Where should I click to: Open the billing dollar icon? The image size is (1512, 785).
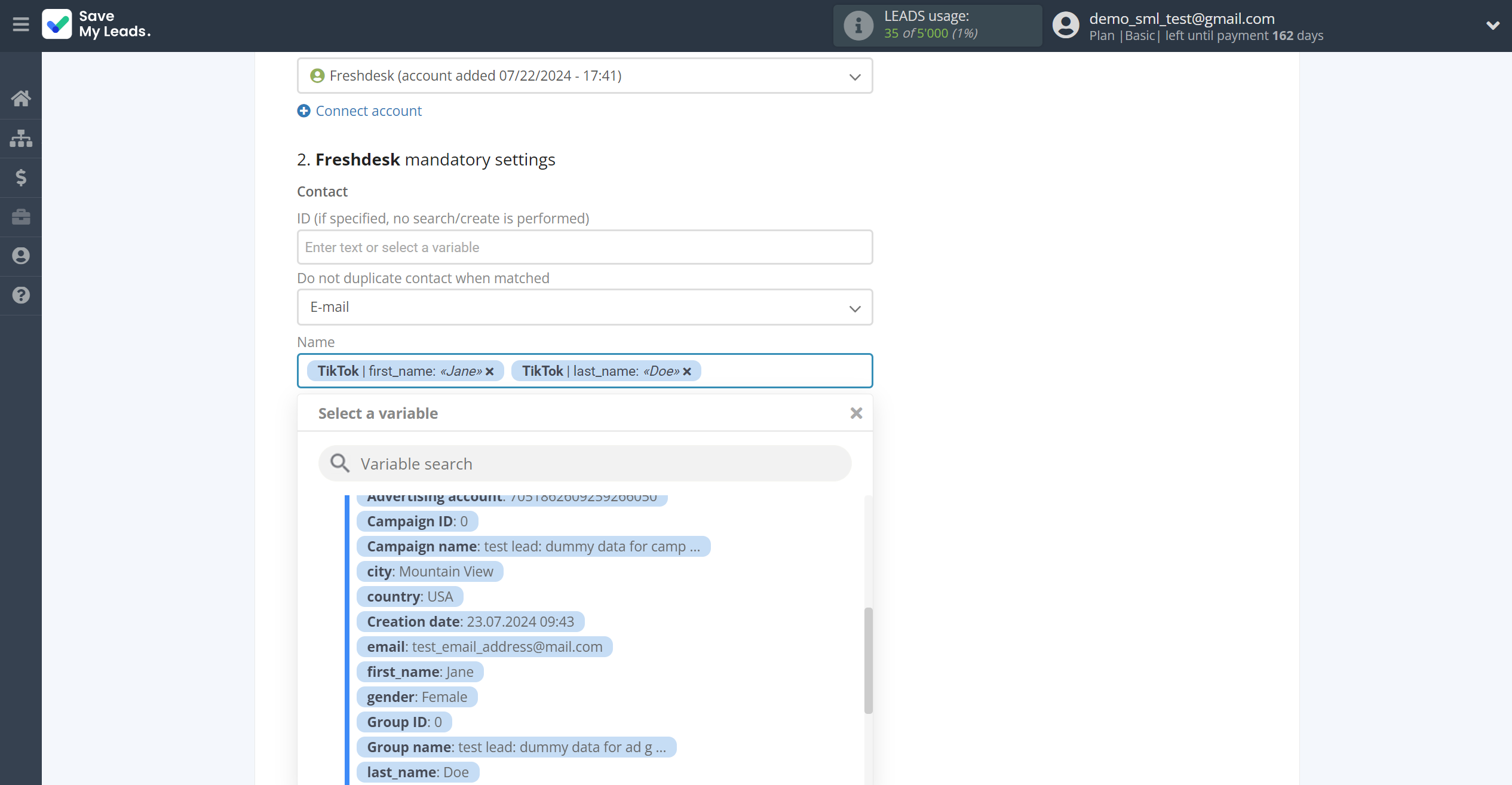pos(21,177)
